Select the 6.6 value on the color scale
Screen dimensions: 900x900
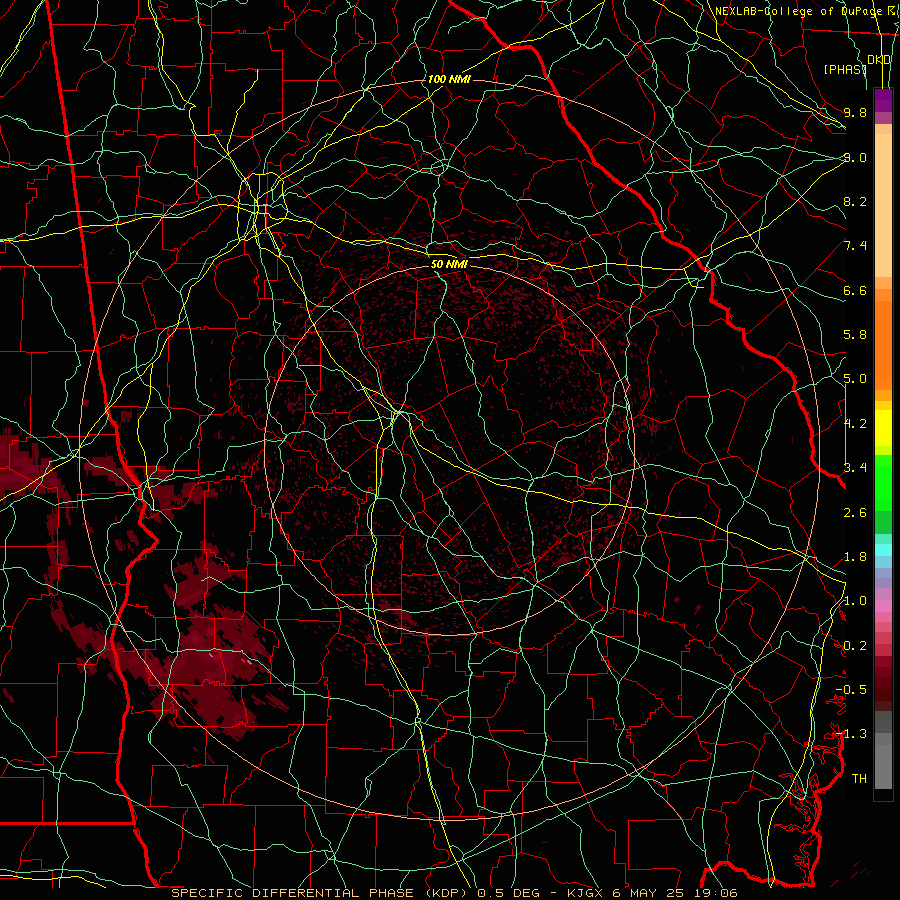pos(855,290)
